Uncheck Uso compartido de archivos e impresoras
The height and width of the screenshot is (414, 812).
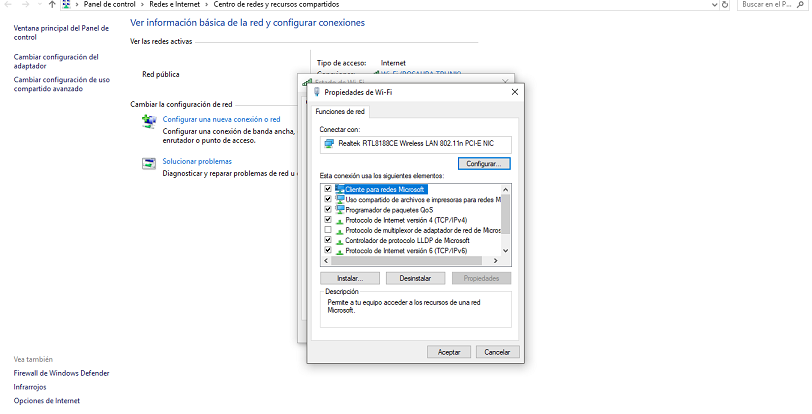click(328, 199)
